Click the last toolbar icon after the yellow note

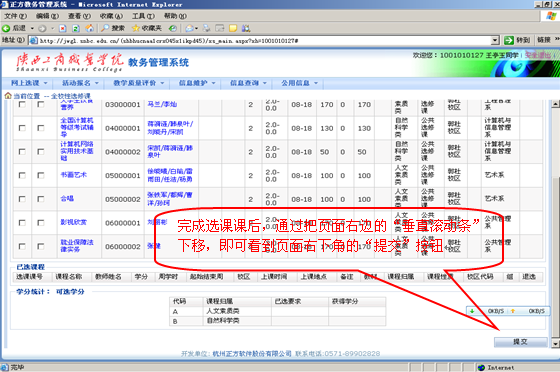(246, 28)
